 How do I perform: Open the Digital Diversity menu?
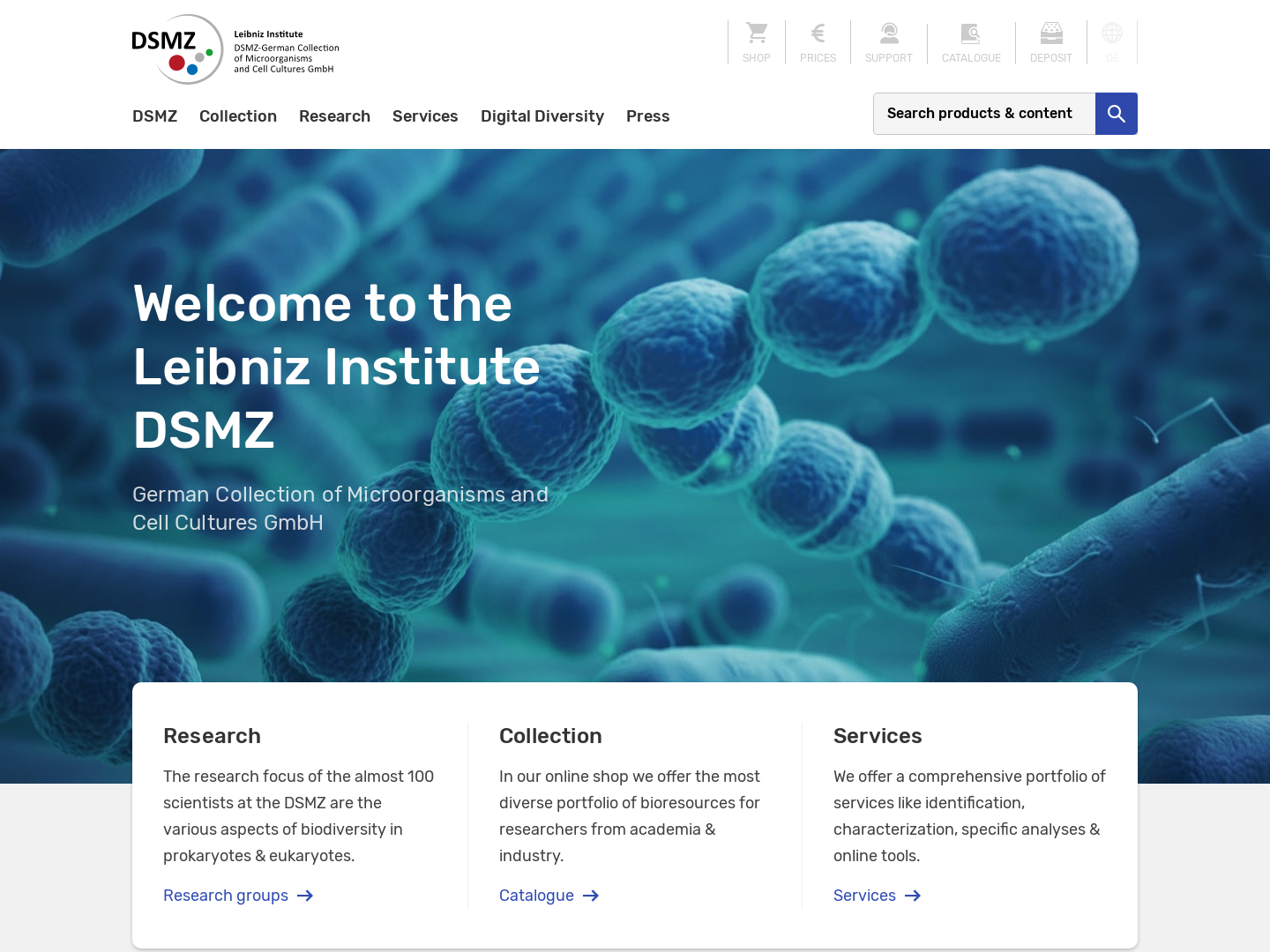pos(542,116)
